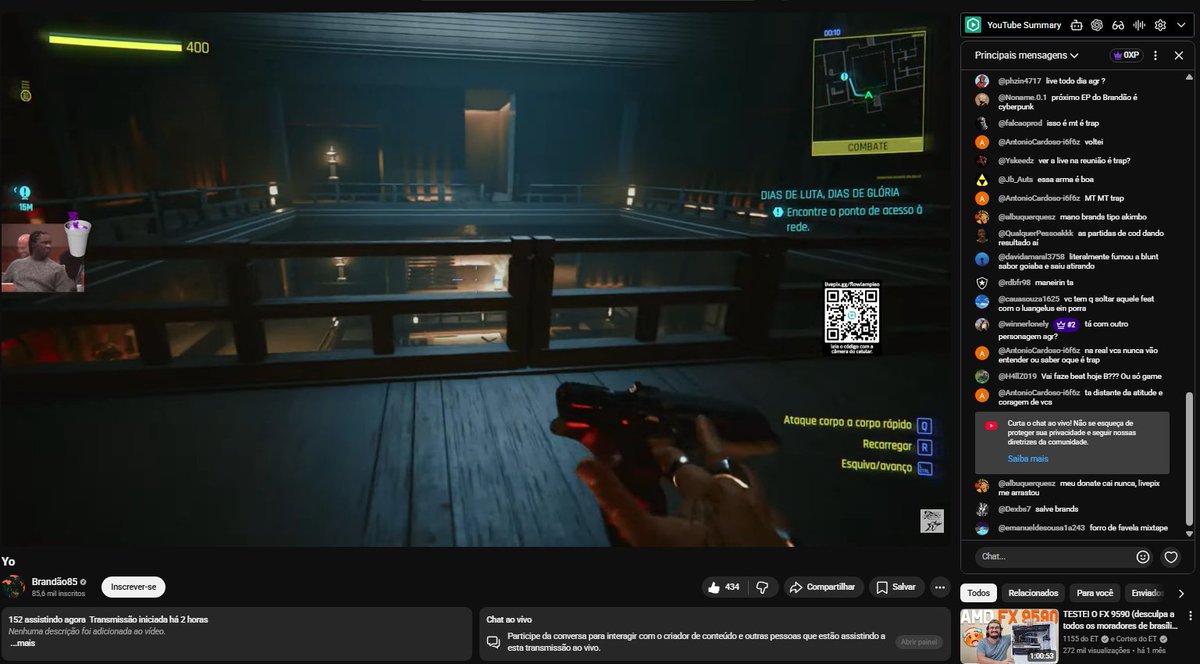Save the video with Salvar button

point(896,587)
